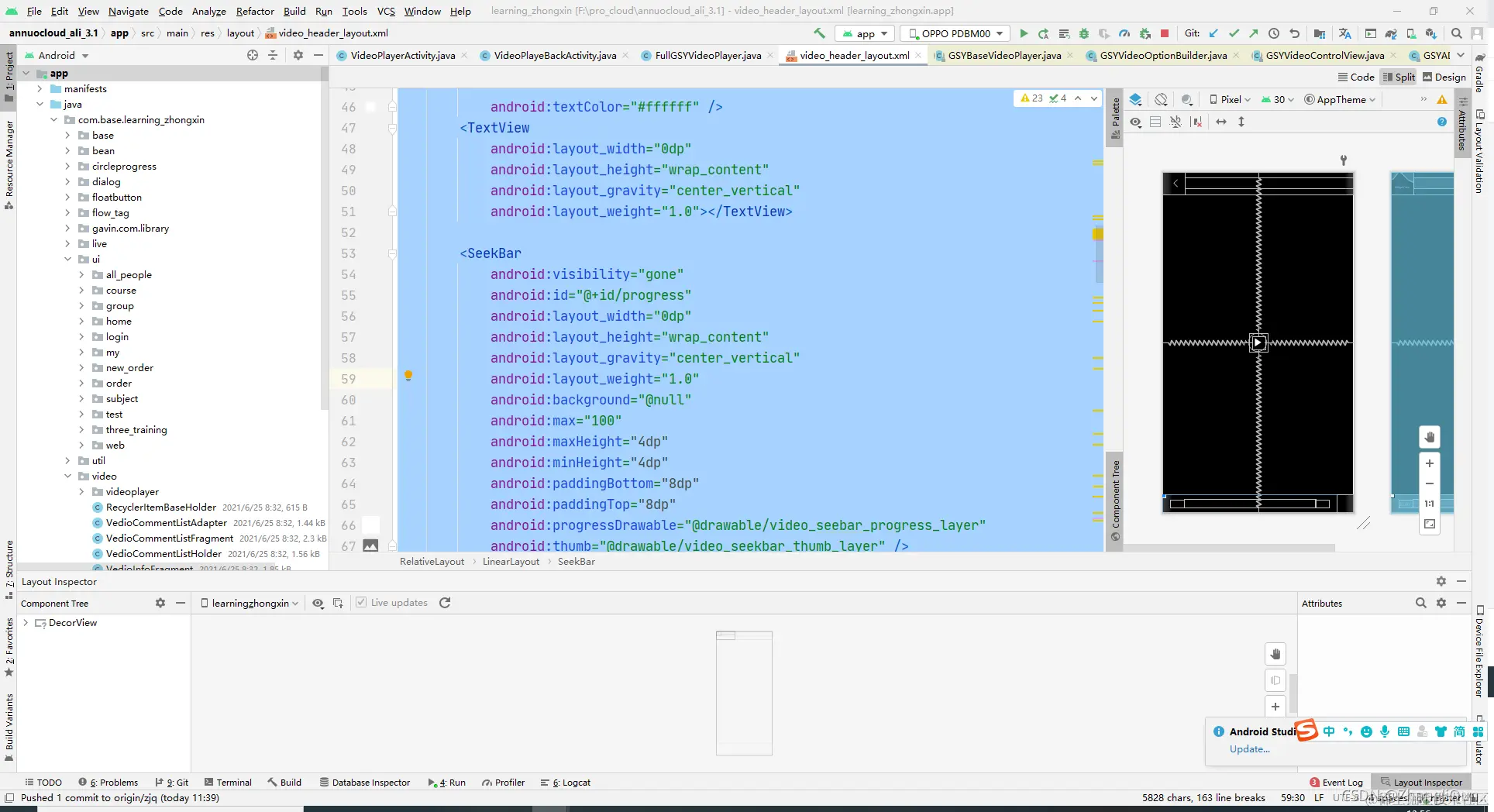
Task: Set preview zoom to 1:1
Action: (x=1430, y=504)
